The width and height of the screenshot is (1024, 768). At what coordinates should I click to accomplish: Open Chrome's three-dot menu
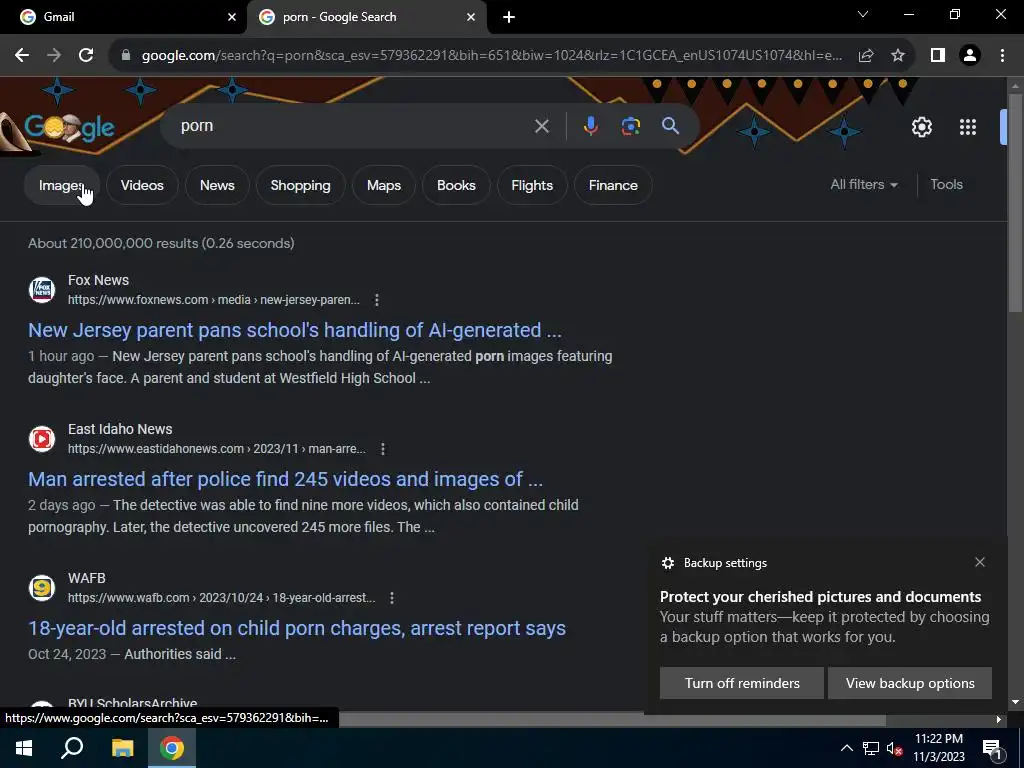tap(1002, 56)
